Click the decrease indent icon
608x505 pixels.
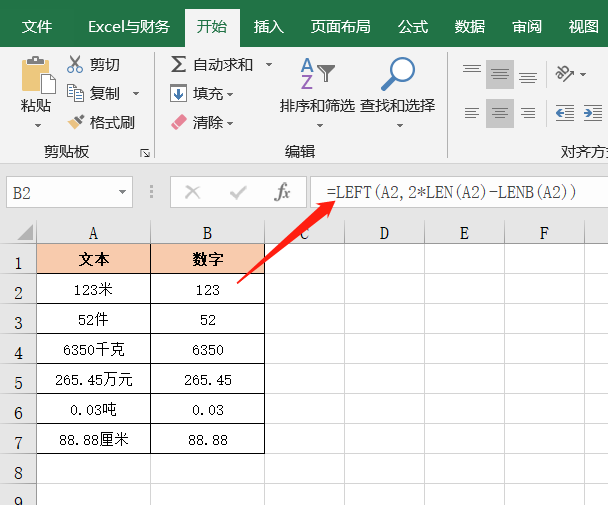[565, 112]
